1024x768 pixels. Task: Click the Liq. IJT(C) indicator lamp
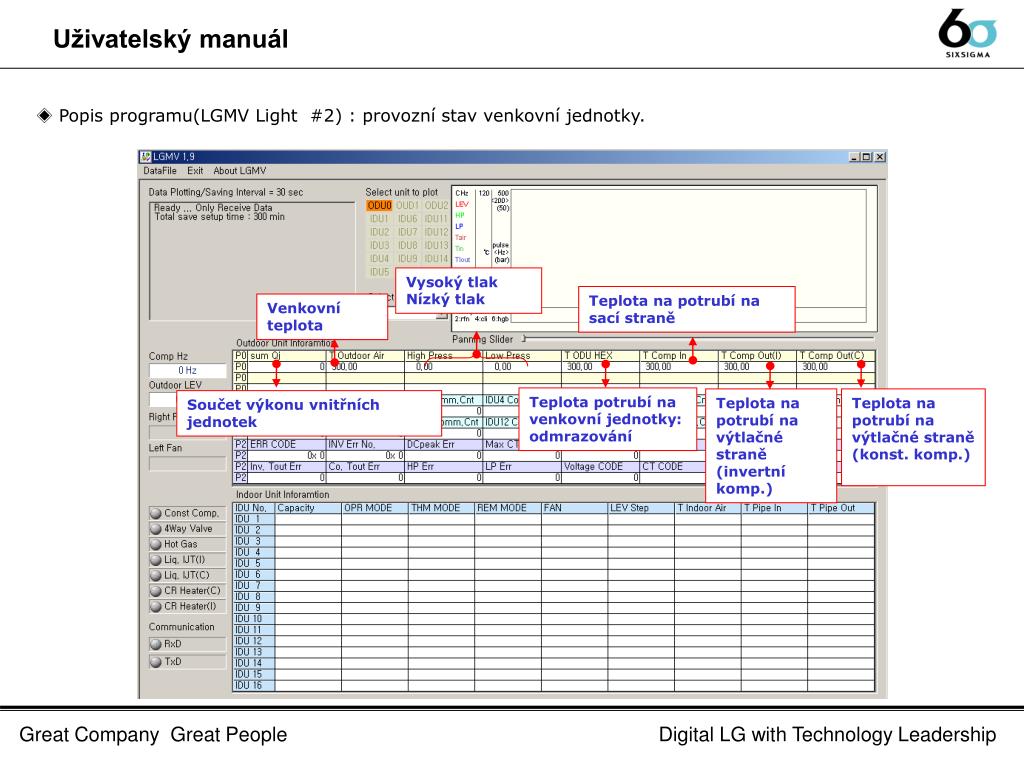155,575
